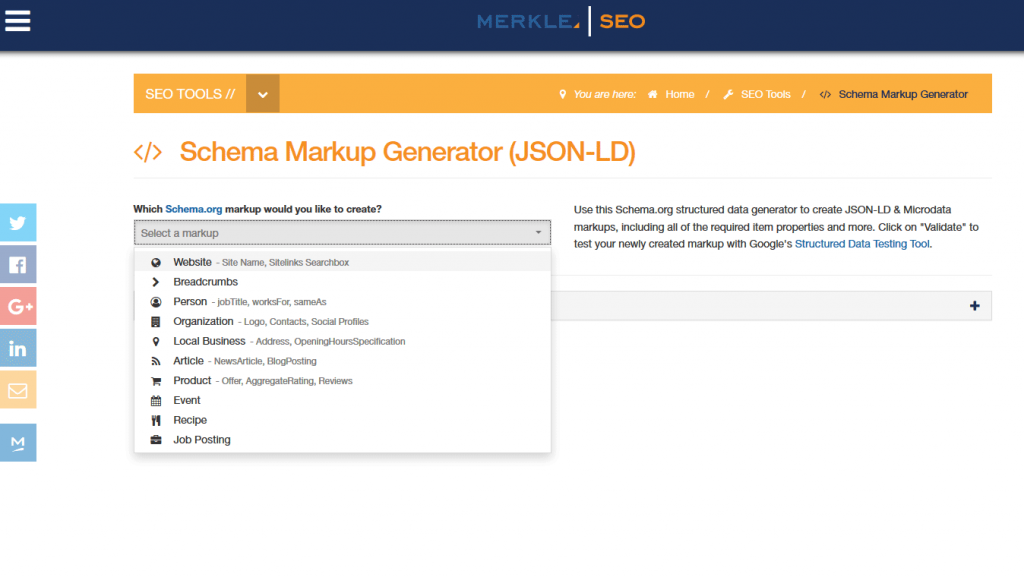1024x577 pixels.
Task: Go to SEO Tools breadcrumb link
Action: pyautogui.click(x=765, y=94)
